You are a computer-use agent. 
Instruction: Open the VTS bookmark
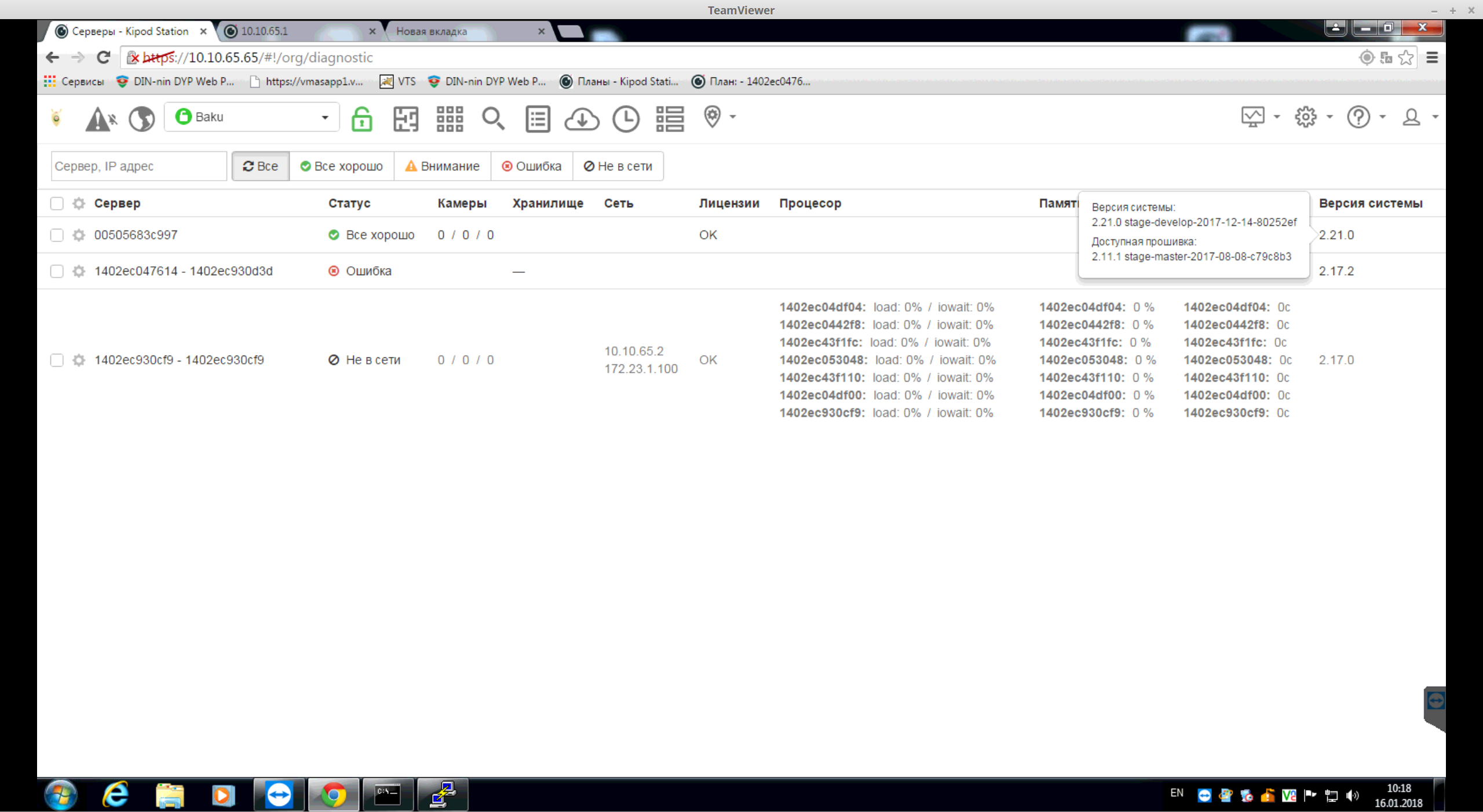click(398, 82)
